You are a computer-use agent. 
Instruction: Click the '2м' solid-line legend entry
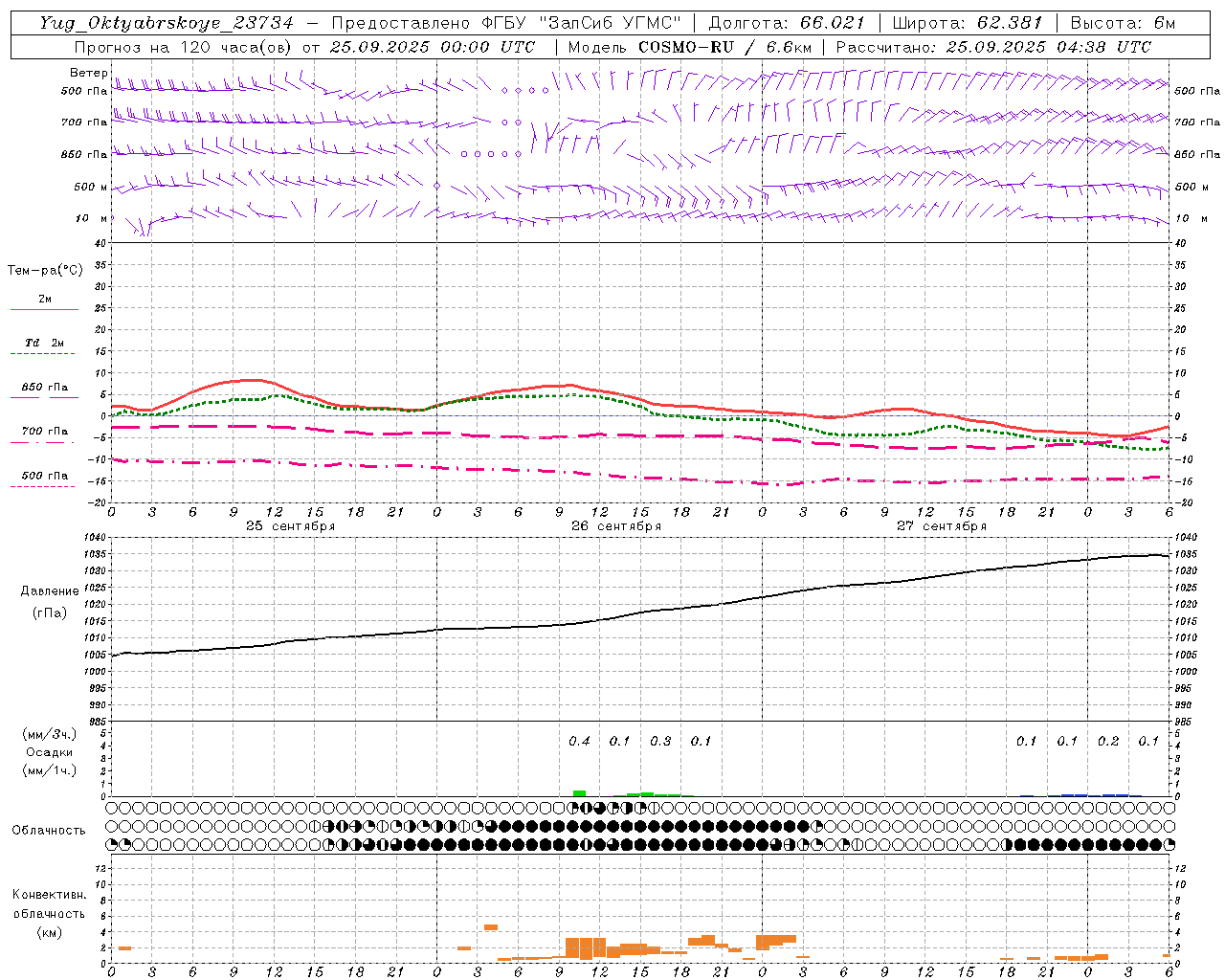[44, 300]
